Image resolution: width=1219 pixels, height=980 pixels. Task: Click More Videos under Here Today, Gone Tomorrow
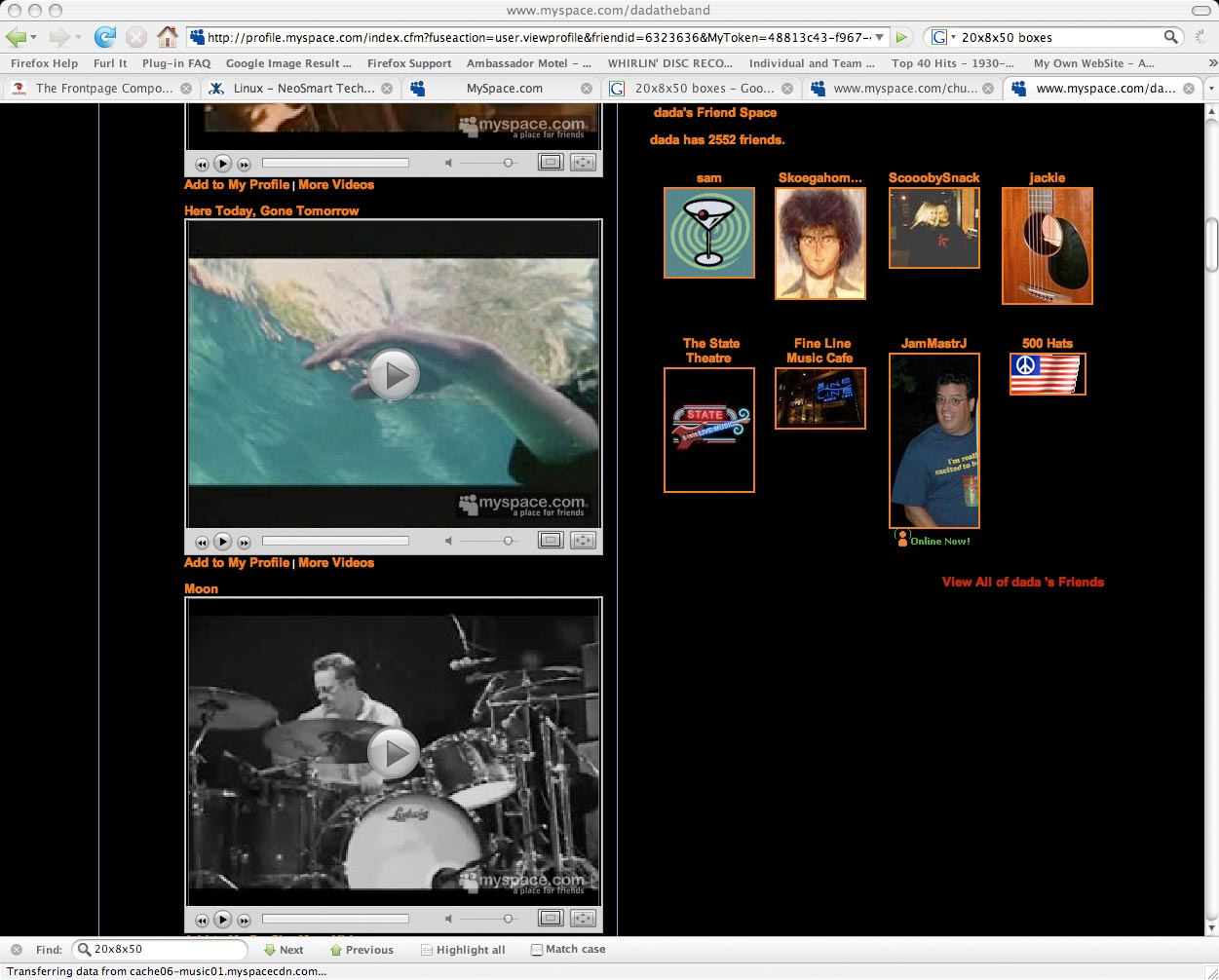(x=336, y=563)
